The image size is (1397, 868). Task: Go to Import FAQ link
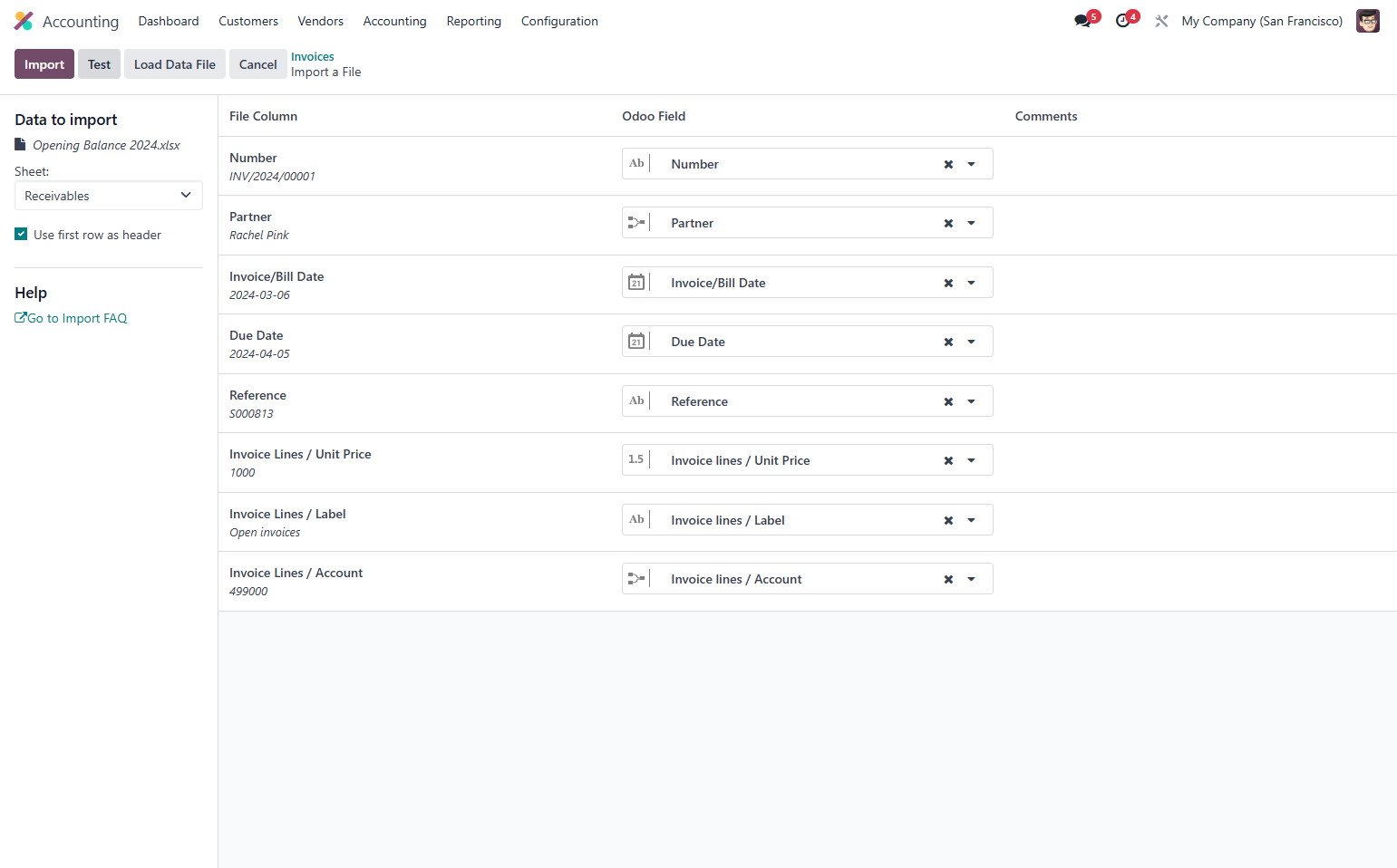(x=71, y=318)
